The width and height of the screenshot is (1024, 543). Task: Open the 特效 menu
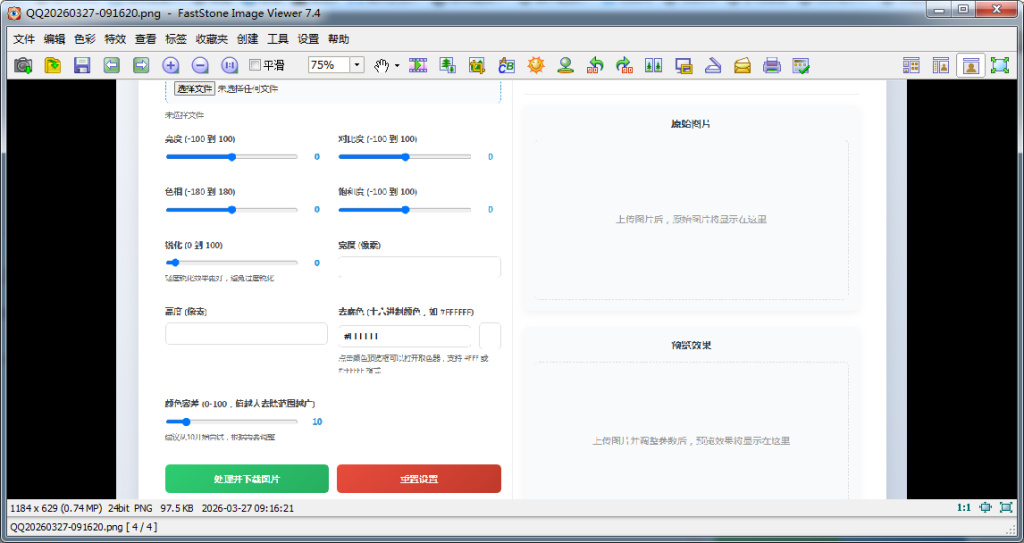(115, 39)
